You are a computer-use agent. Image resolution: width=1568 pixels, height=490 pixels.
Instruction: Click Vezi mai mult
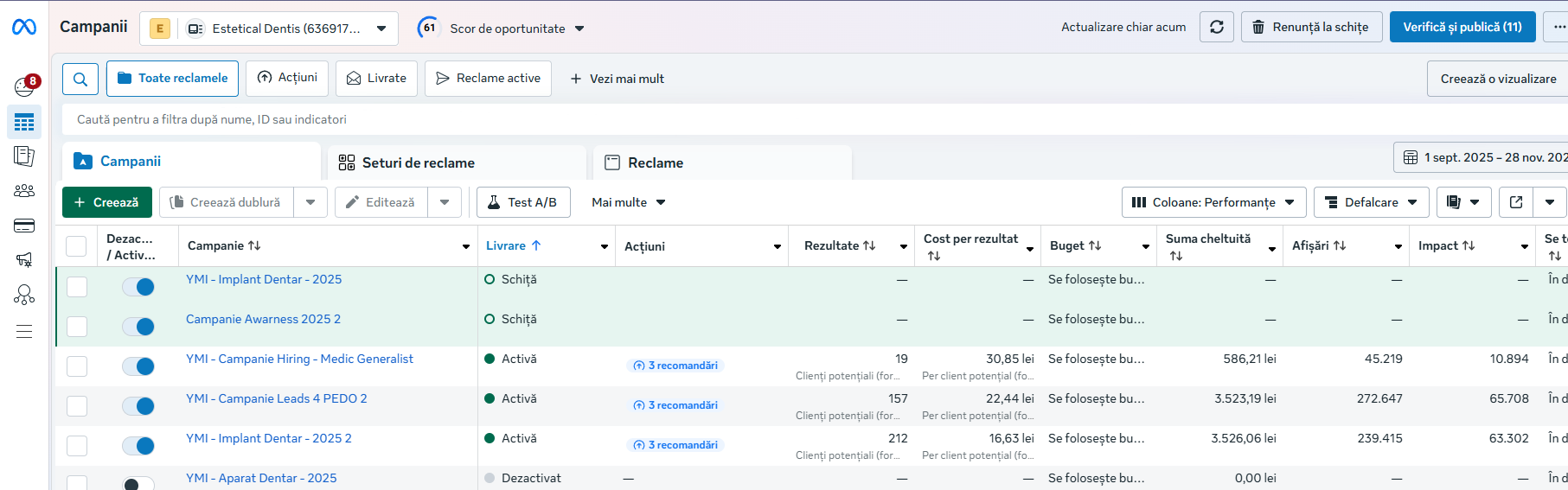pyautogui.click(x=617, y=79)
